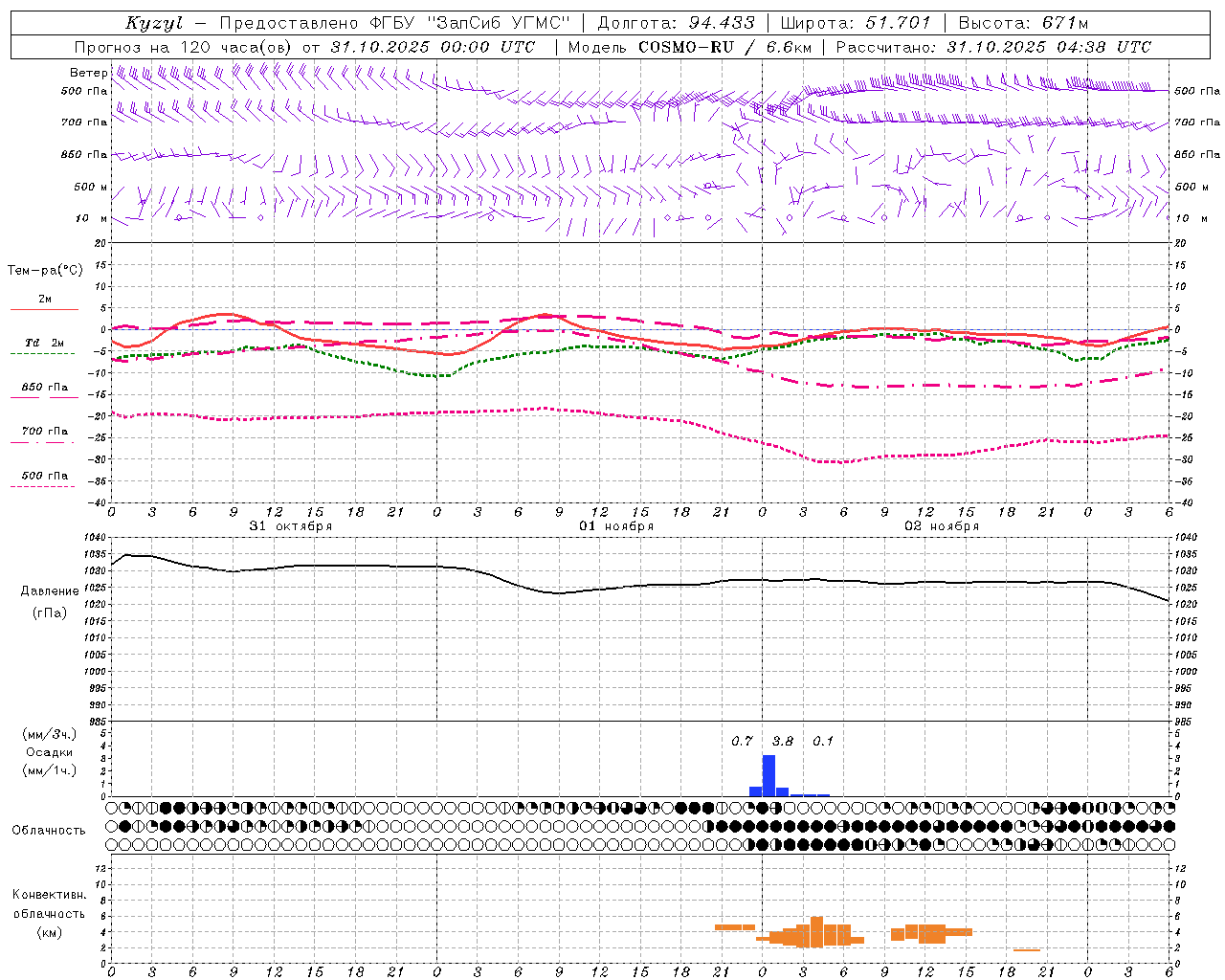Viewport: 1225px width, 980px height.
Task: Click the 3.8 precipitation value label
Action: pyautogui.click(x=782, y=741)
